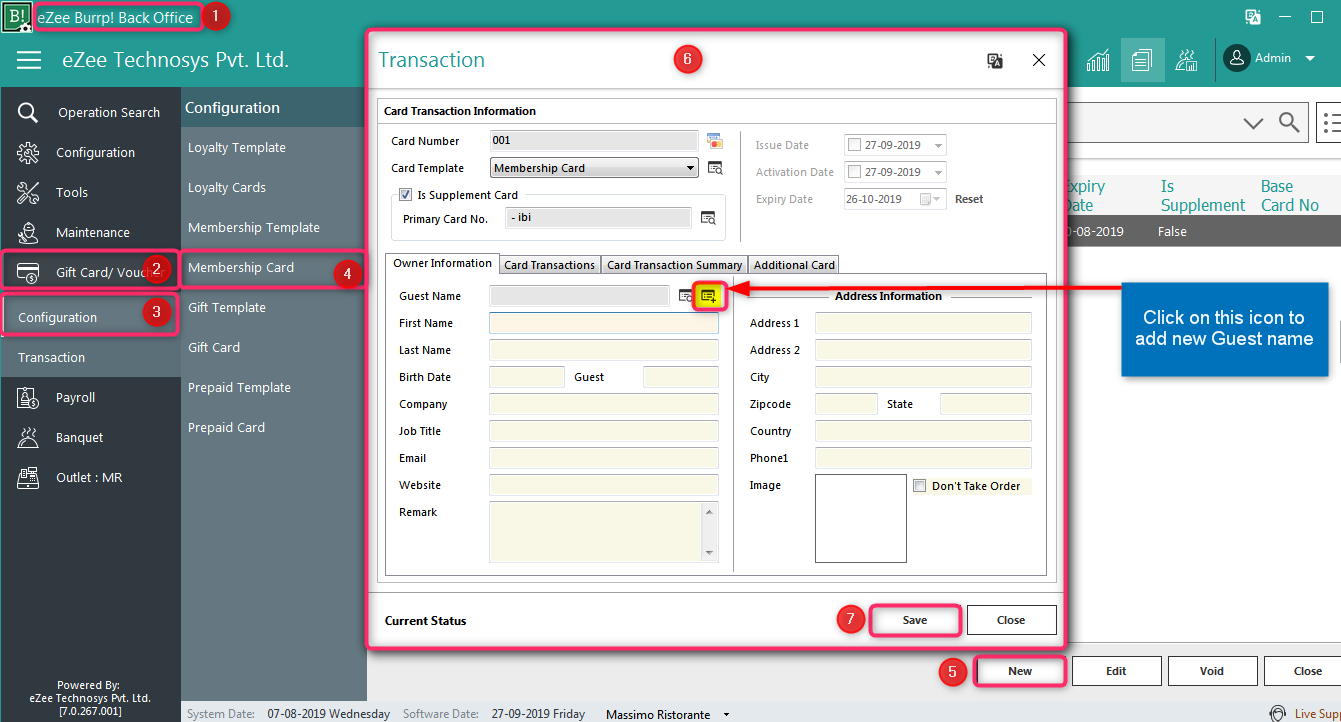Search primary card beside Primary Card No.
The image size is (1341, 722).
click(x=708, y=217)
